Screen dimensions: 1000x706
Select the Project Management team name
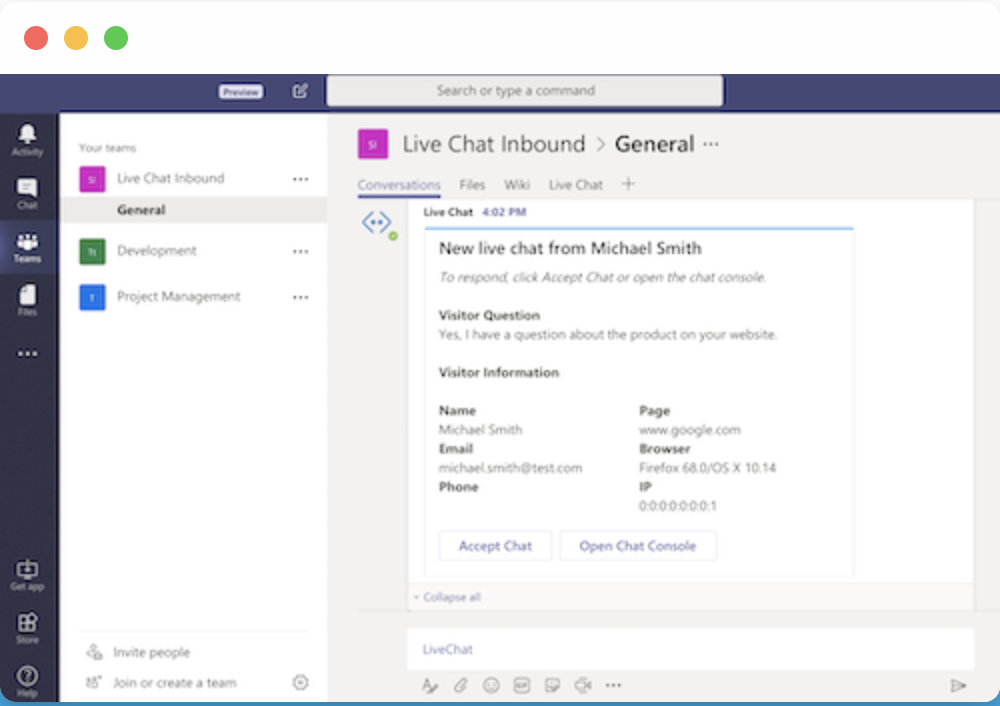click(179, 297)
